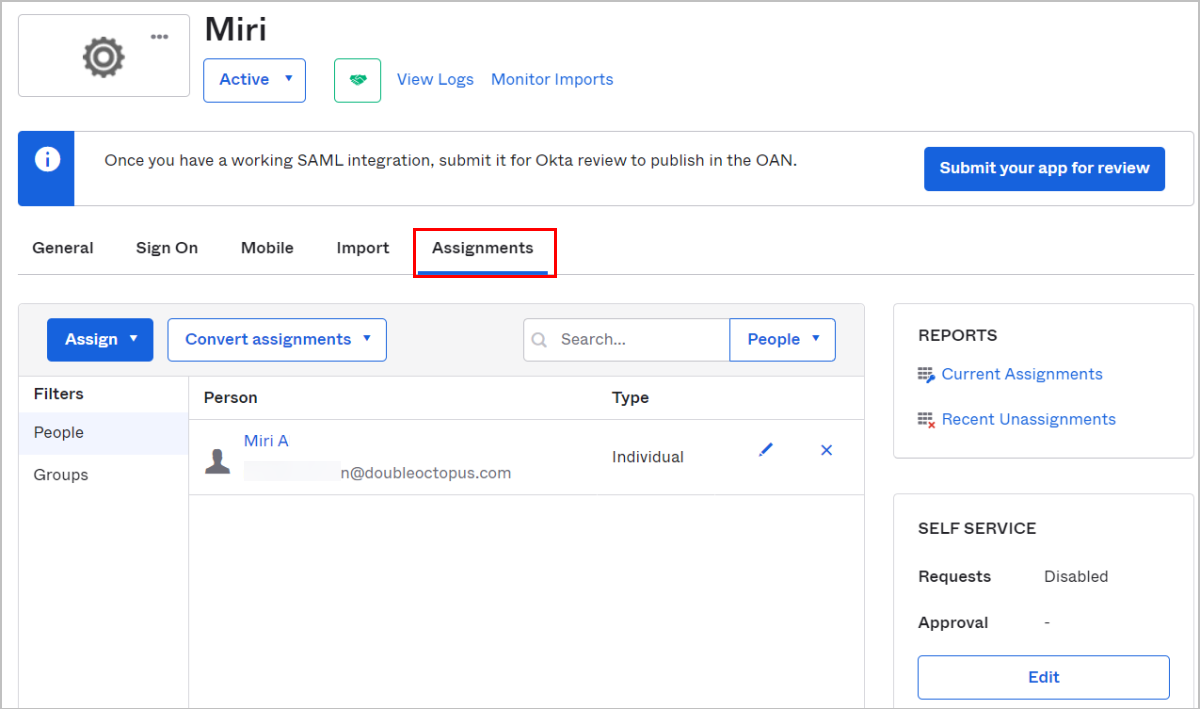Click the Self Service Edit button

pyautogui.click(x=1044, y=678)
